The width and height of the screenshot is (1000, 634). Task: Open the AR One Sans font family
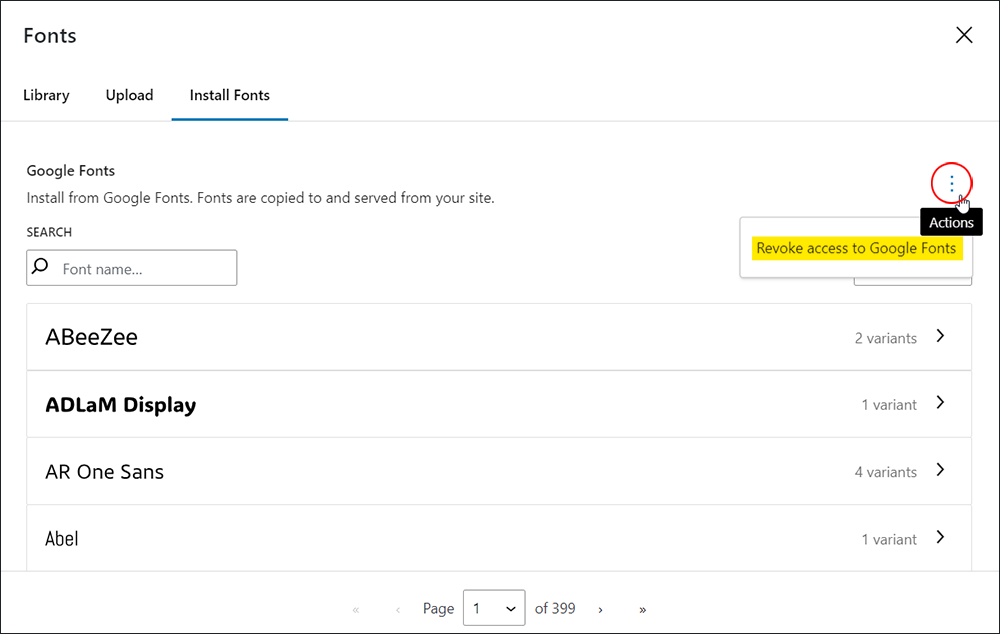coord(499,471)
